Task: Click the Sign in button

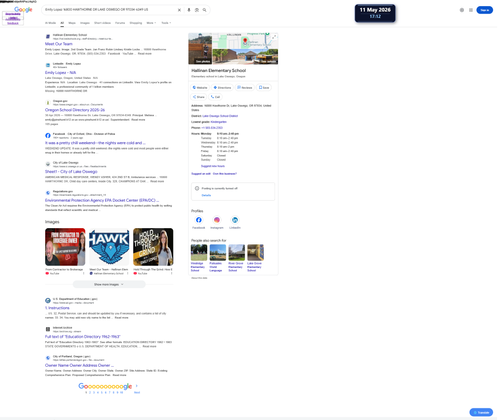Action: click(x=485, y=10)
